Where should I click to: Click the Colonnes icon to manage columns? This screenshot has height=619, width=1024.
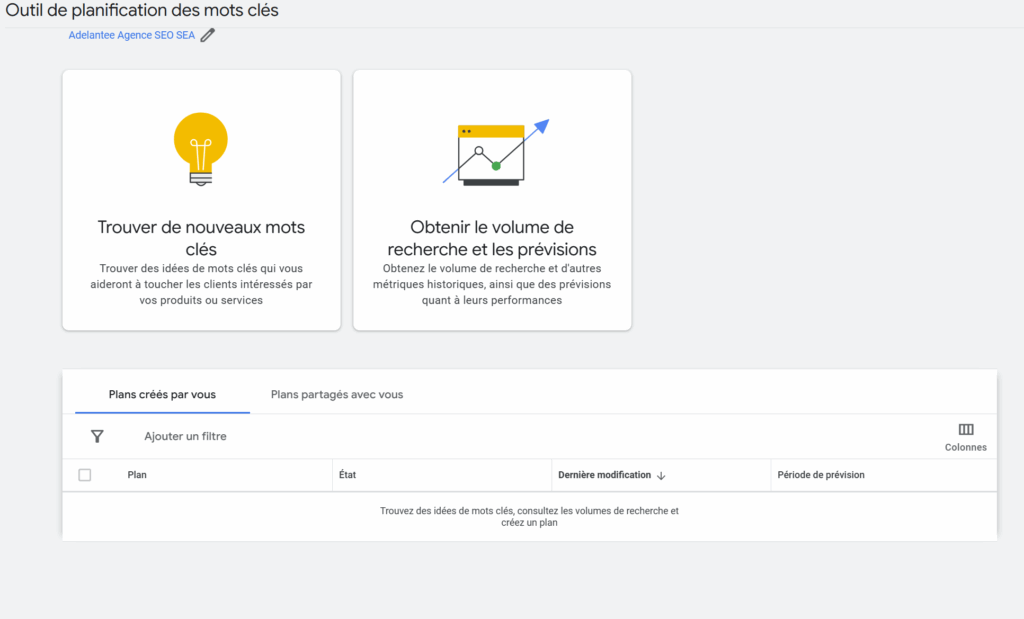(x=964, y=430)
